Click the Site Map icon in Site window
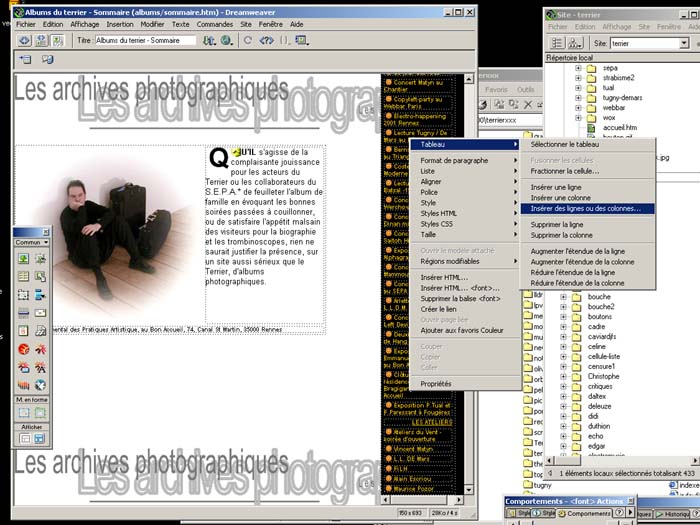This screenshot has width=700, height=525. click(x=574, y=43)
